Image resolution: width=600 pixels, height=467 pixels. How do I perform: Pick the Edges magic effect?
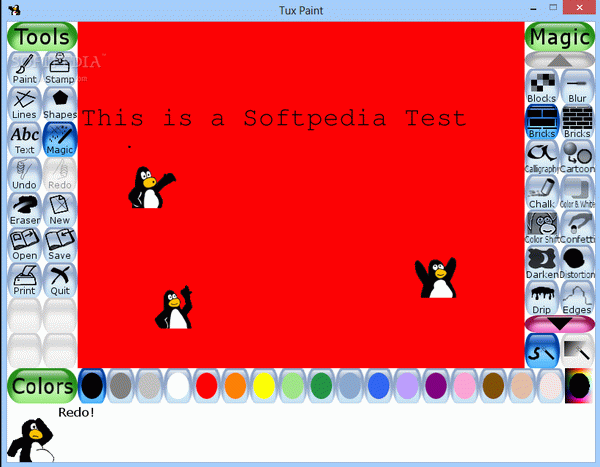577,298
